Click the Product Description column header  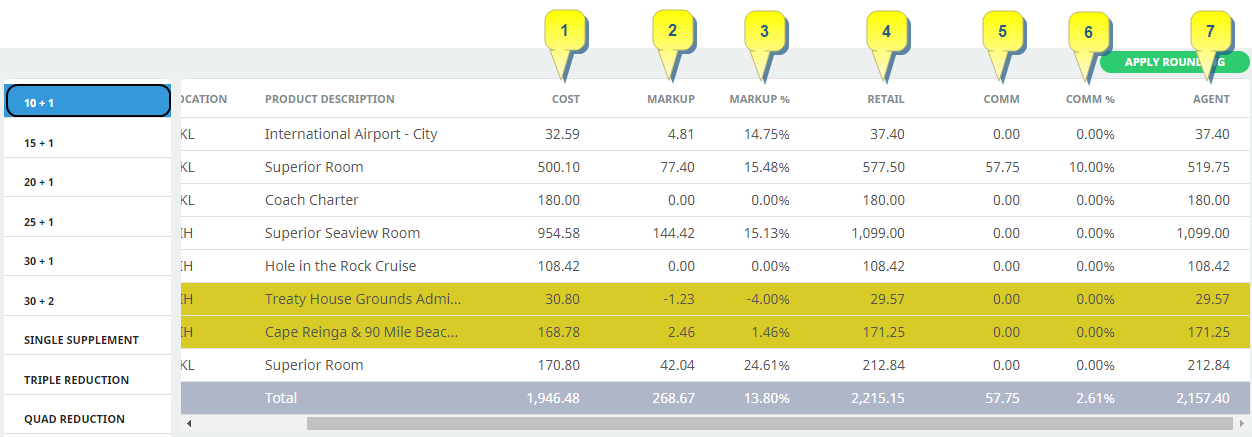pos(329,99)
